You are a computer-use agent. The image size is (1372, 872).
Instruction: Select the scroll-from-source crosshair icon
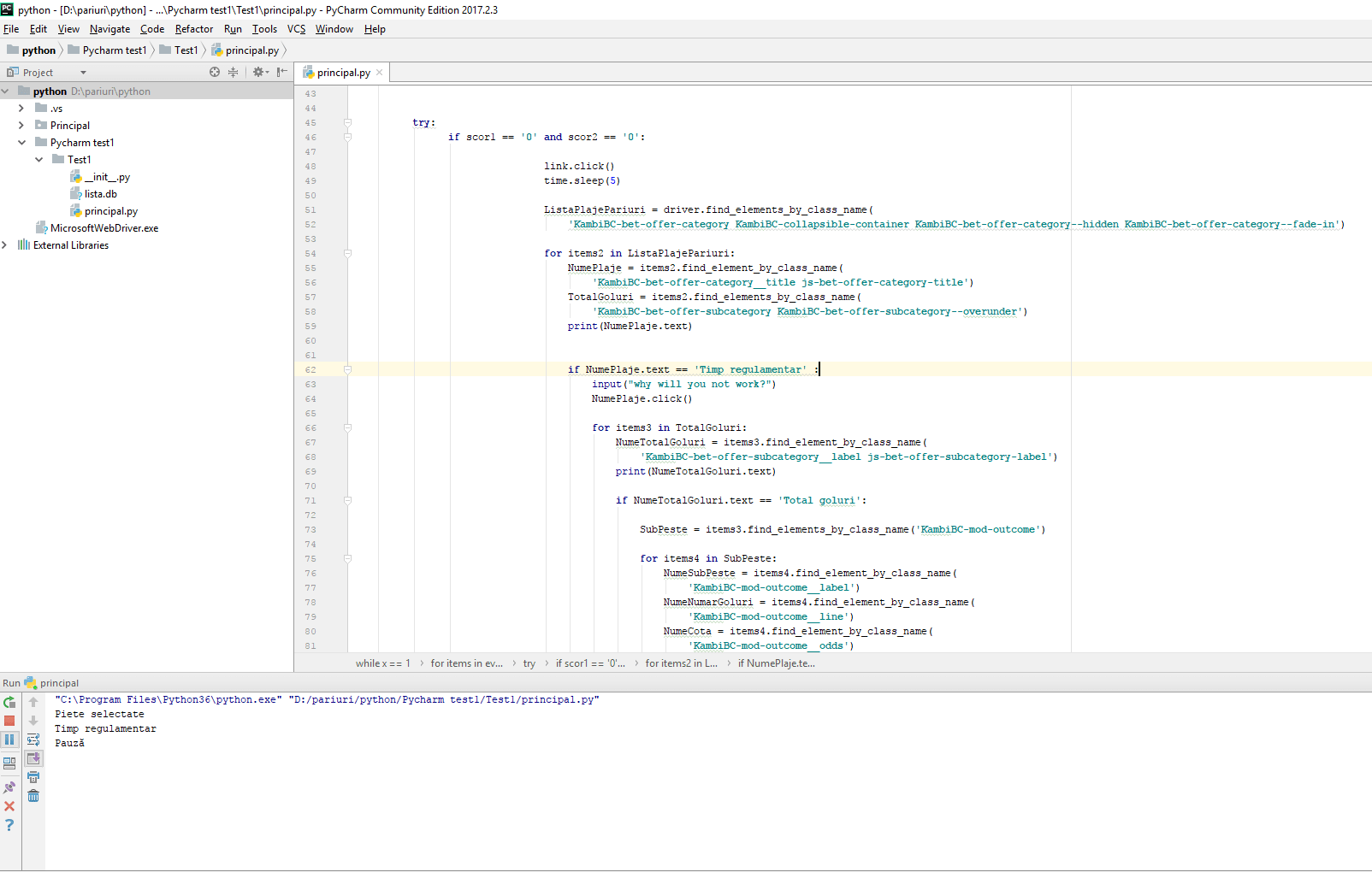point(215,72)
